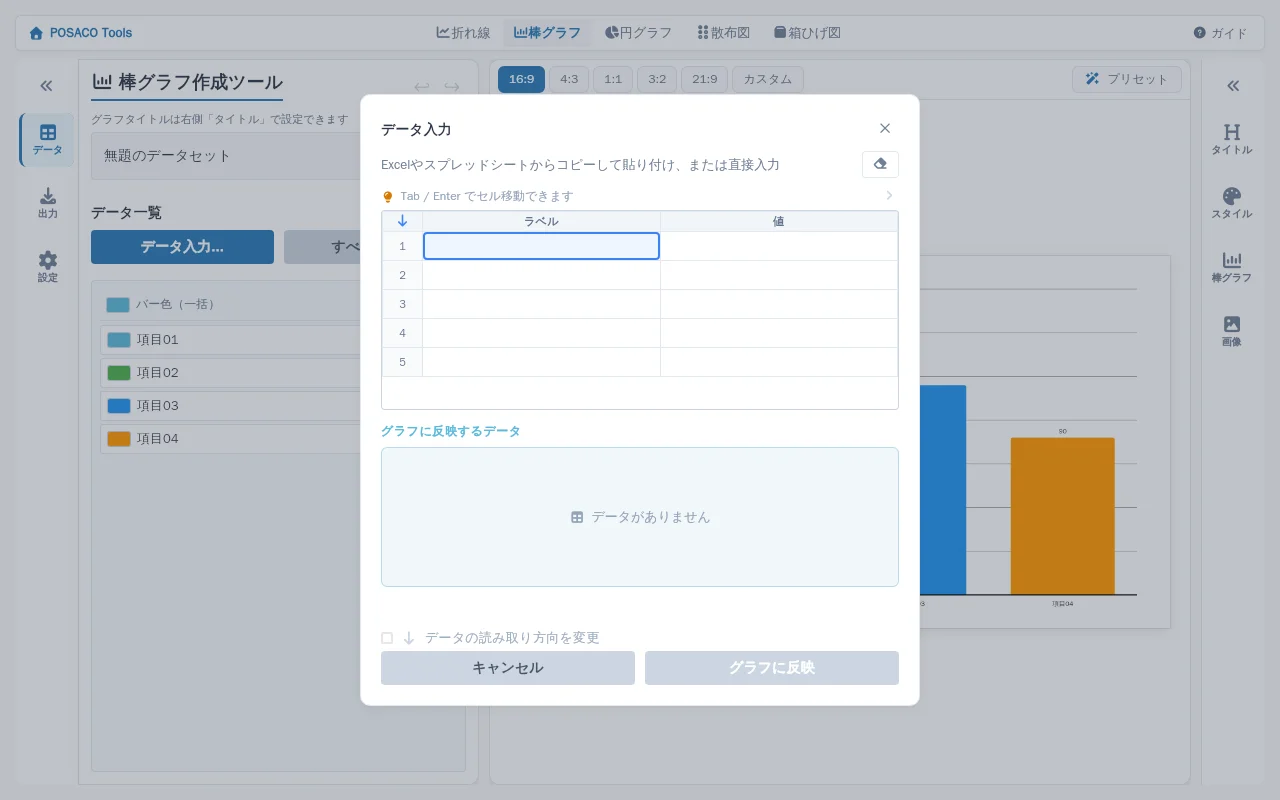Open the タイトル panel with the H icon

pos(1232,140)
